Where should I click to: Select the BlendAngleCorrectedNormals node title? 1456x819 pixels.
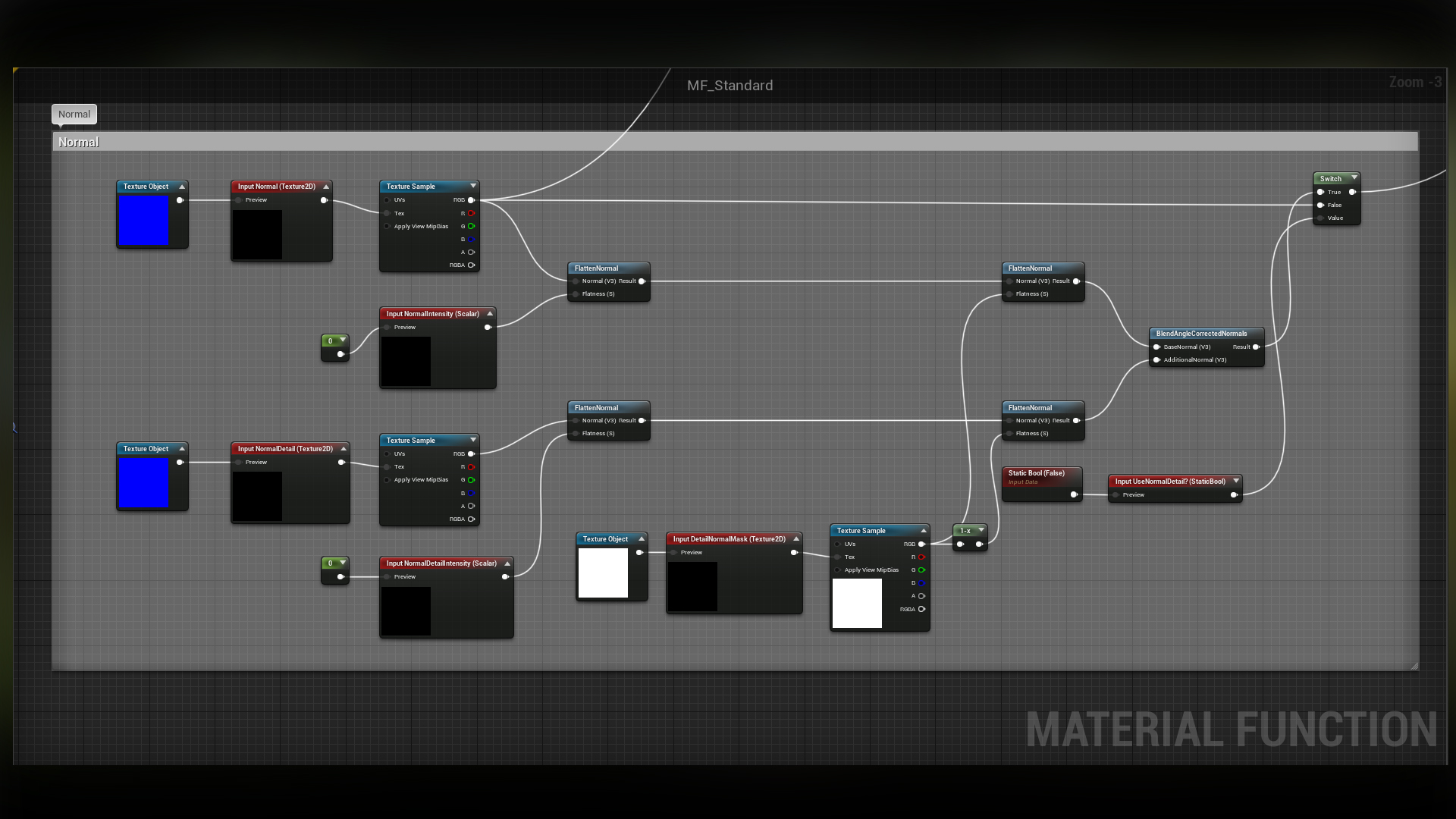pos(1201,334)
